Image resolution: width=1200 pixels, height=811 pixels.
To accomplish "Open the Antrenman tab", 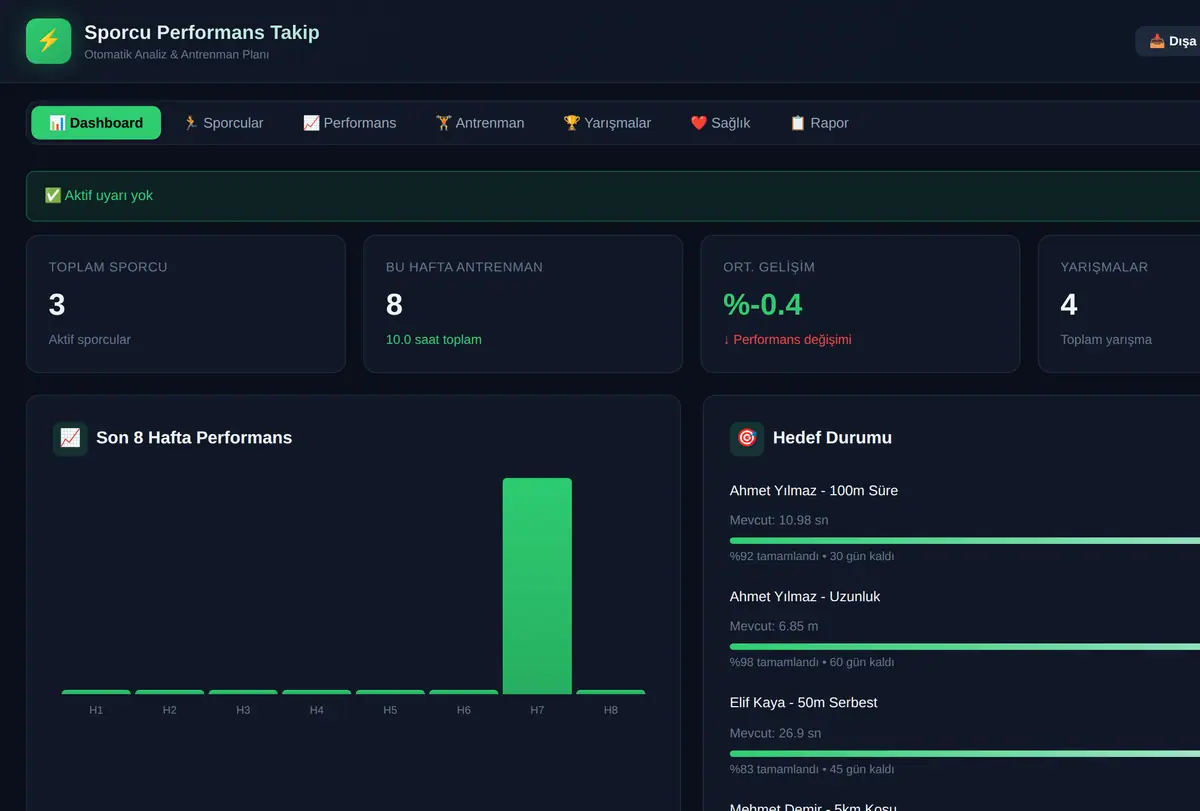I will [480, 123].
